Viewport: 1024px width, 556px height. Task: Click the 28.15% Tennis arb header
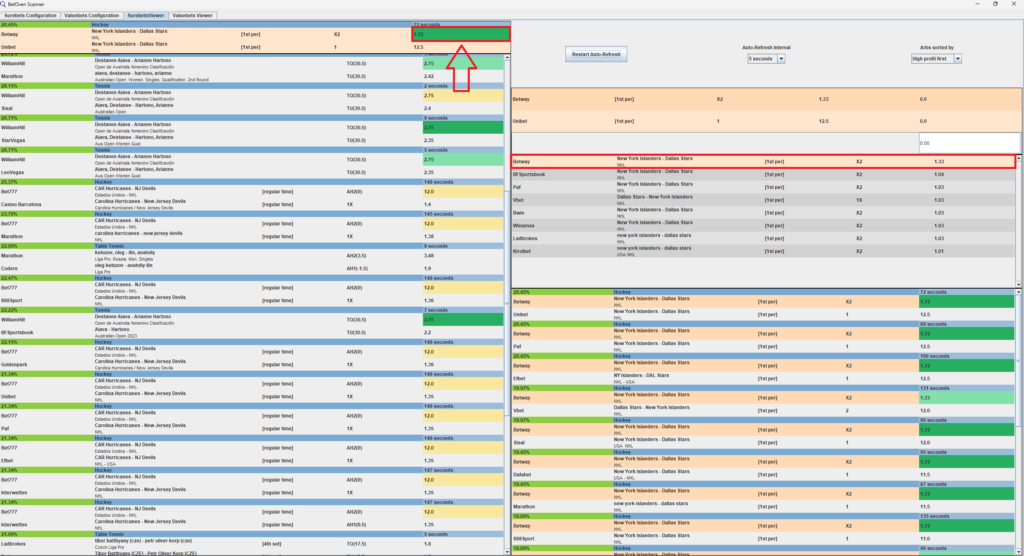(252, 86)
